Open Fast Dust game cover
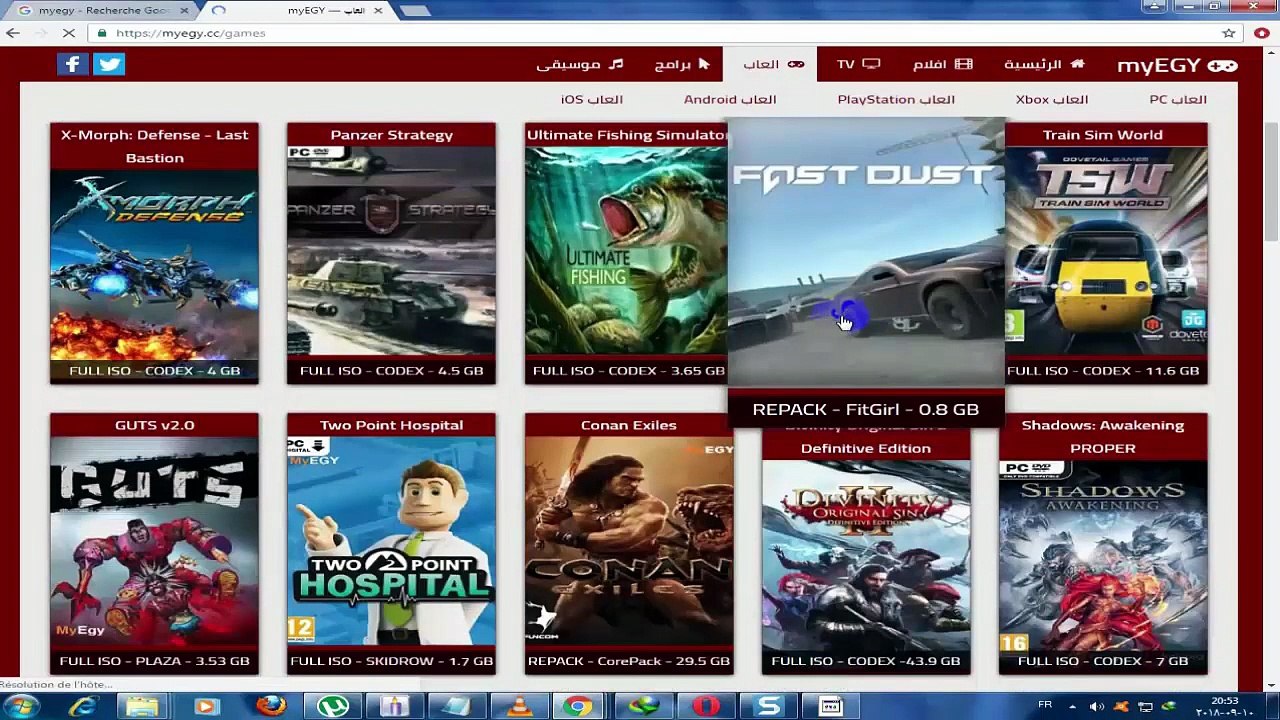 coord(866,252)
